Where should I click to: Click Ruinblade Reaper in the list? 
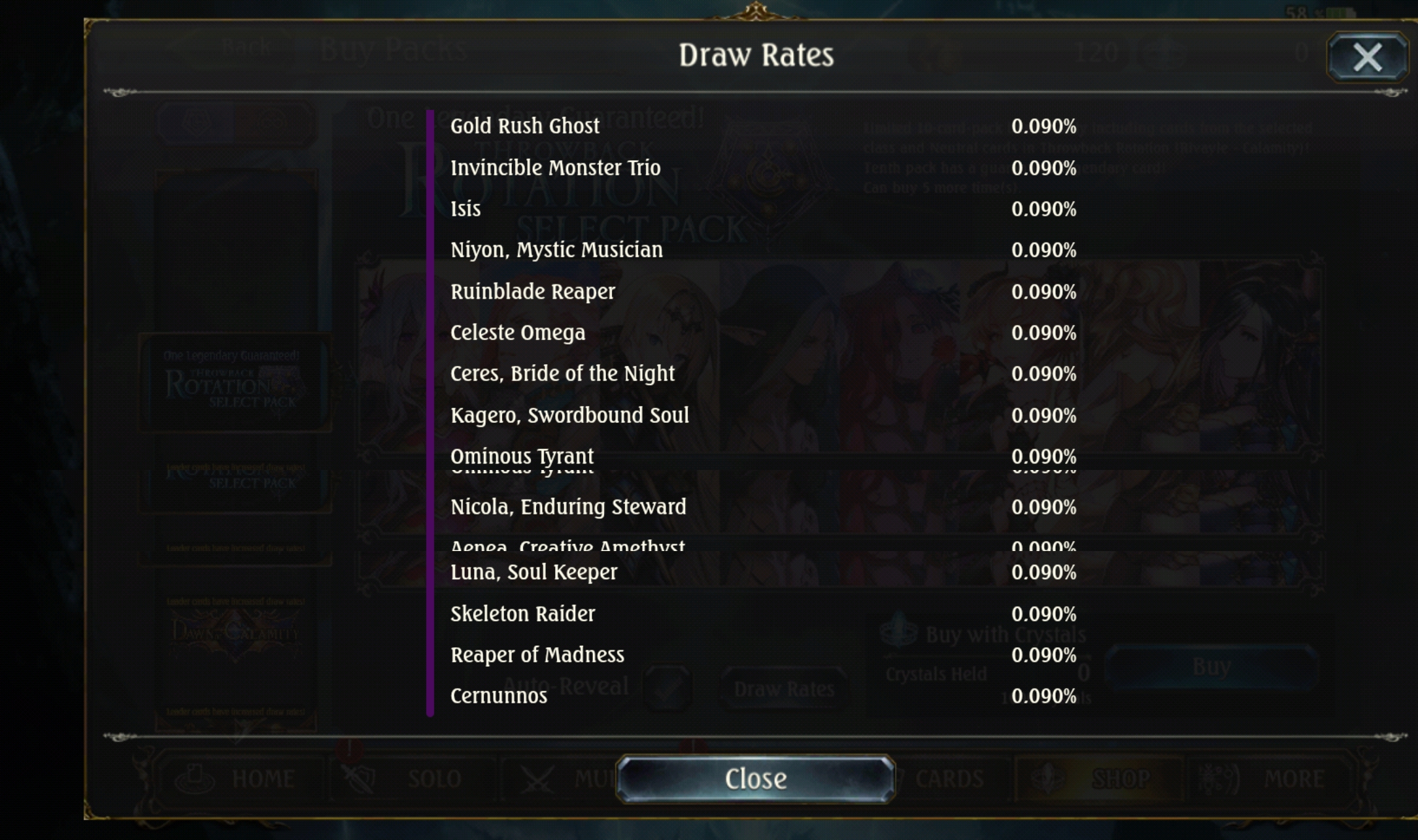coord(533,292)
